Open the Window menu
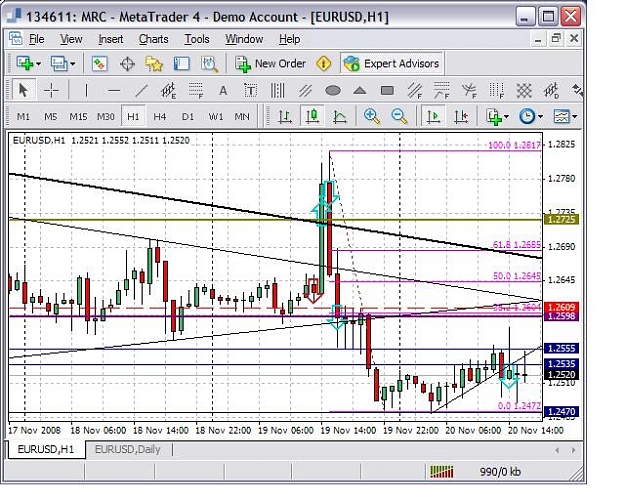625x500 pixels. [244, 39]
